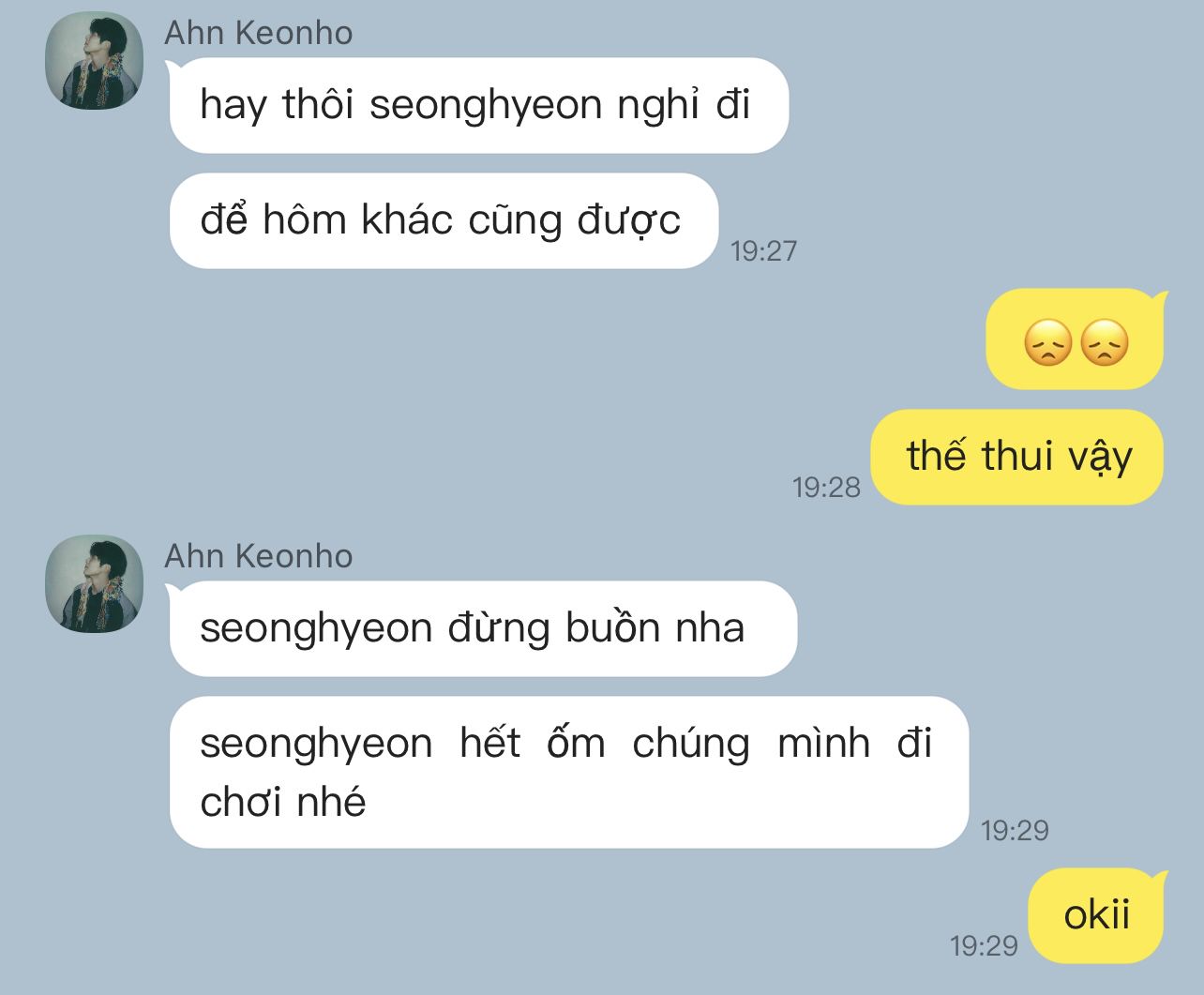This screenshot has width=1204, height=995.
Task: Click the word 'được' in 'để hôm khác' message
Action: (628, 221)
